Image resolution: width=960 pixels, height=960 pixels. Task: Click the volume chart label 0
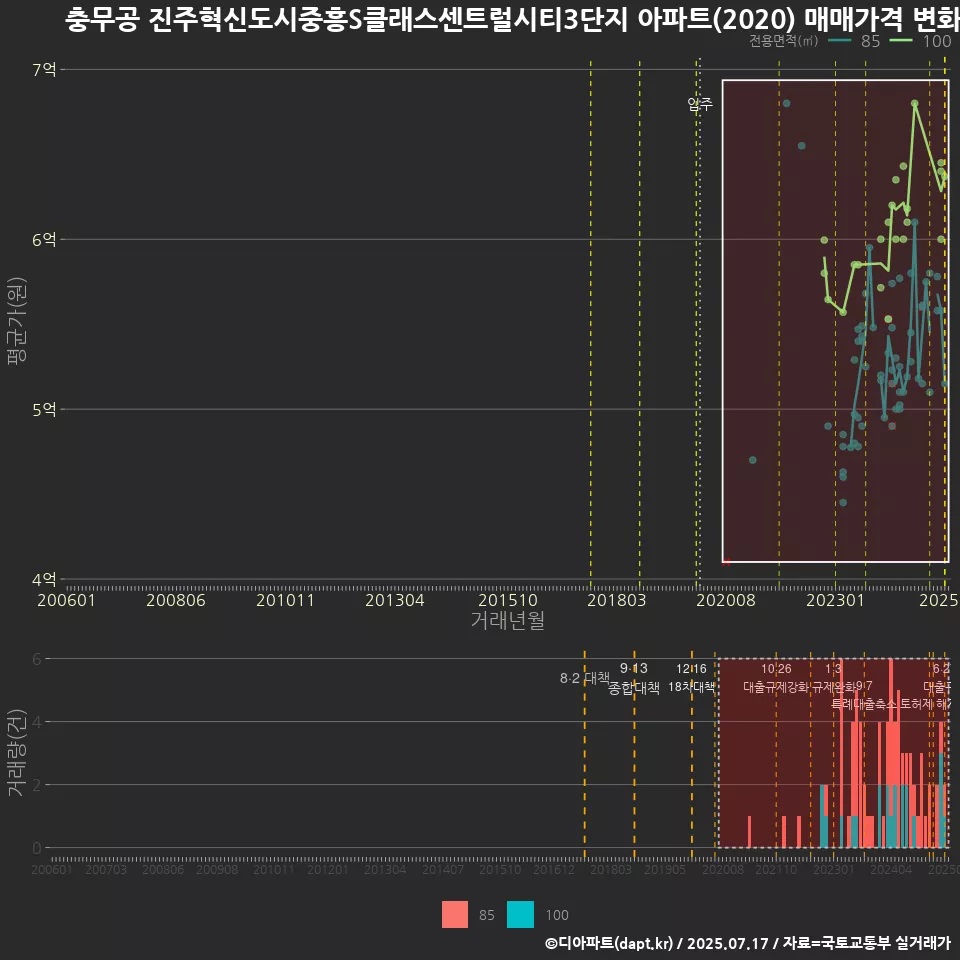[x=37, y=848]
